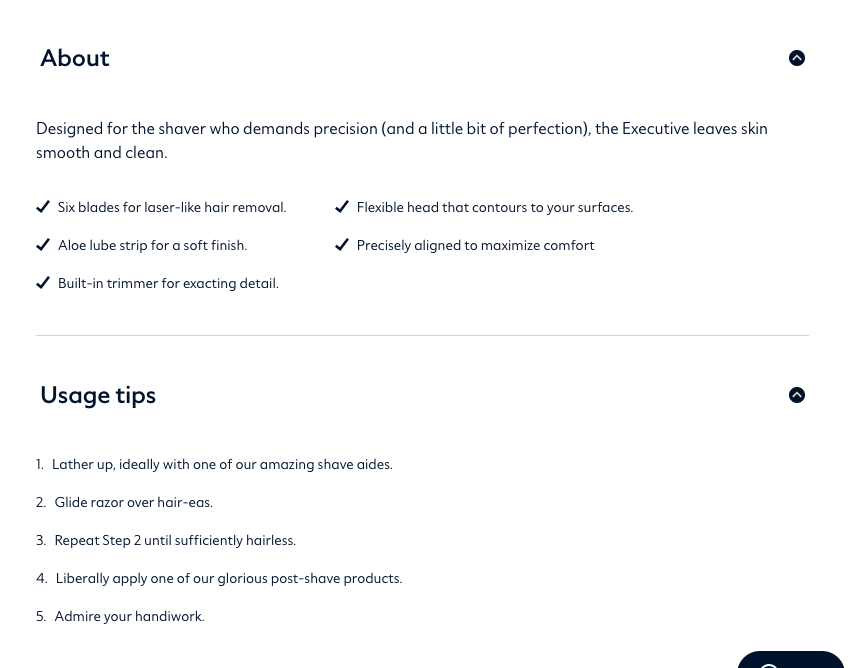The height and width of the screenshot is (668, 861).
Task: Click the About heading
Action: click(x=75, y=58)
